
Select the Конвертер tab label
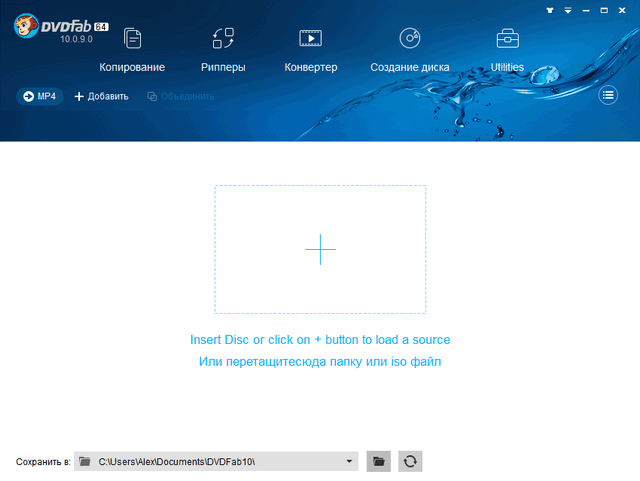[311, 67]
